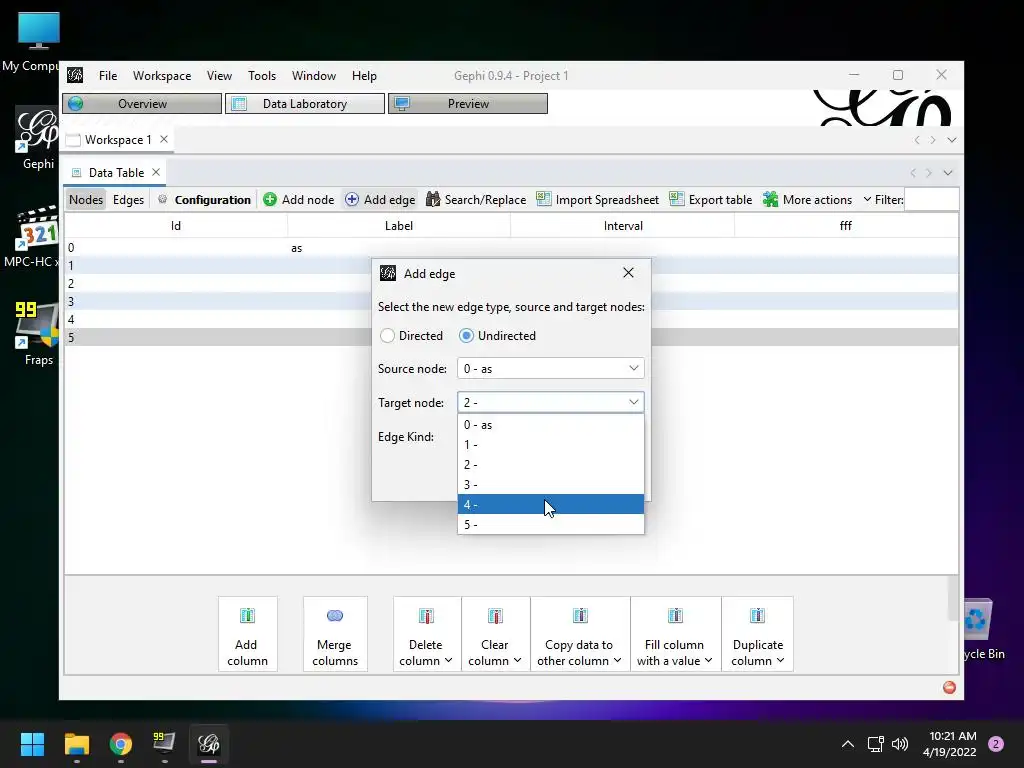Show hidden system tray icons
The height and width of the screenshot is (768, 1024).
848,744
